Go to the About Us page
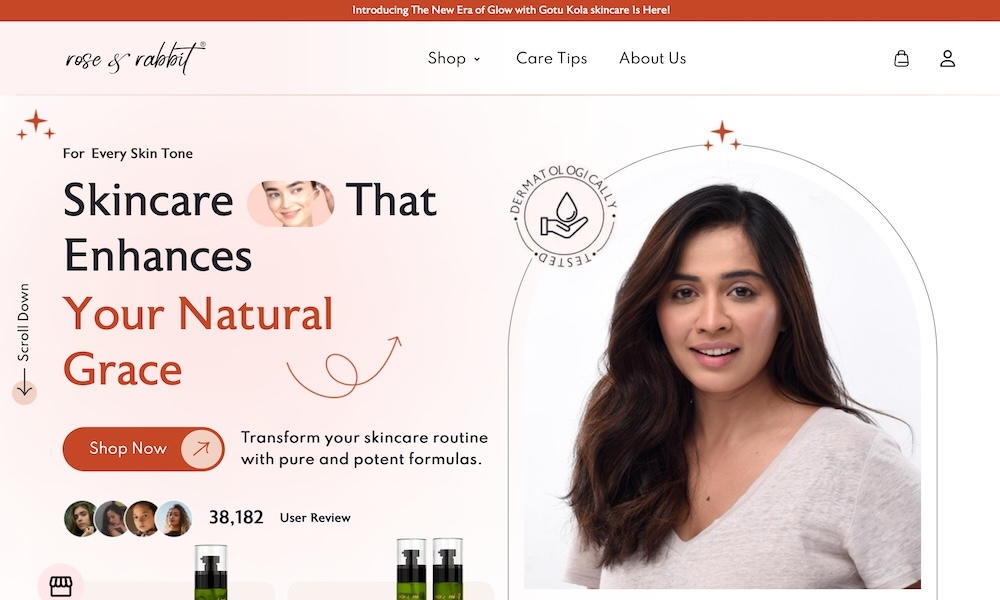Viewport: 1000px width, 600px height. coord(652,58)
